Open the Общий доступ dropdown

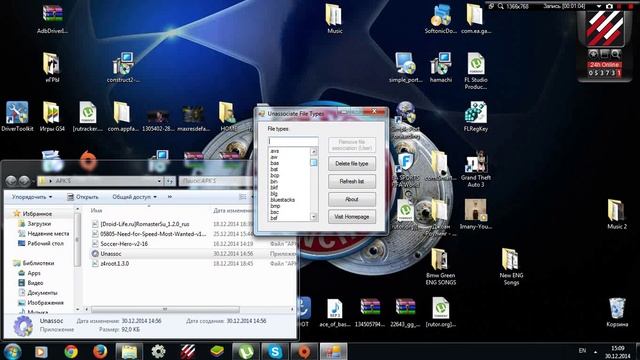click(134, 197)
